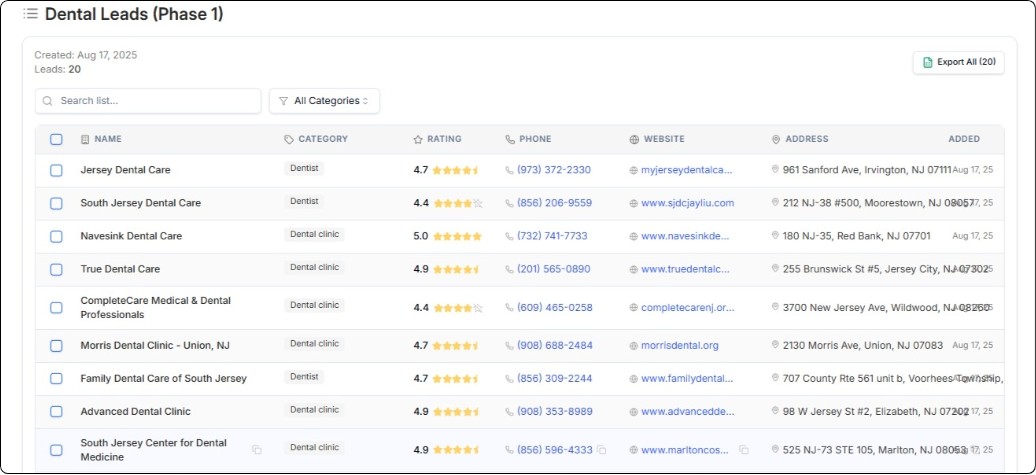Click the phone number (609) 465-0258

pyautogui.click(x=555, y=308)
